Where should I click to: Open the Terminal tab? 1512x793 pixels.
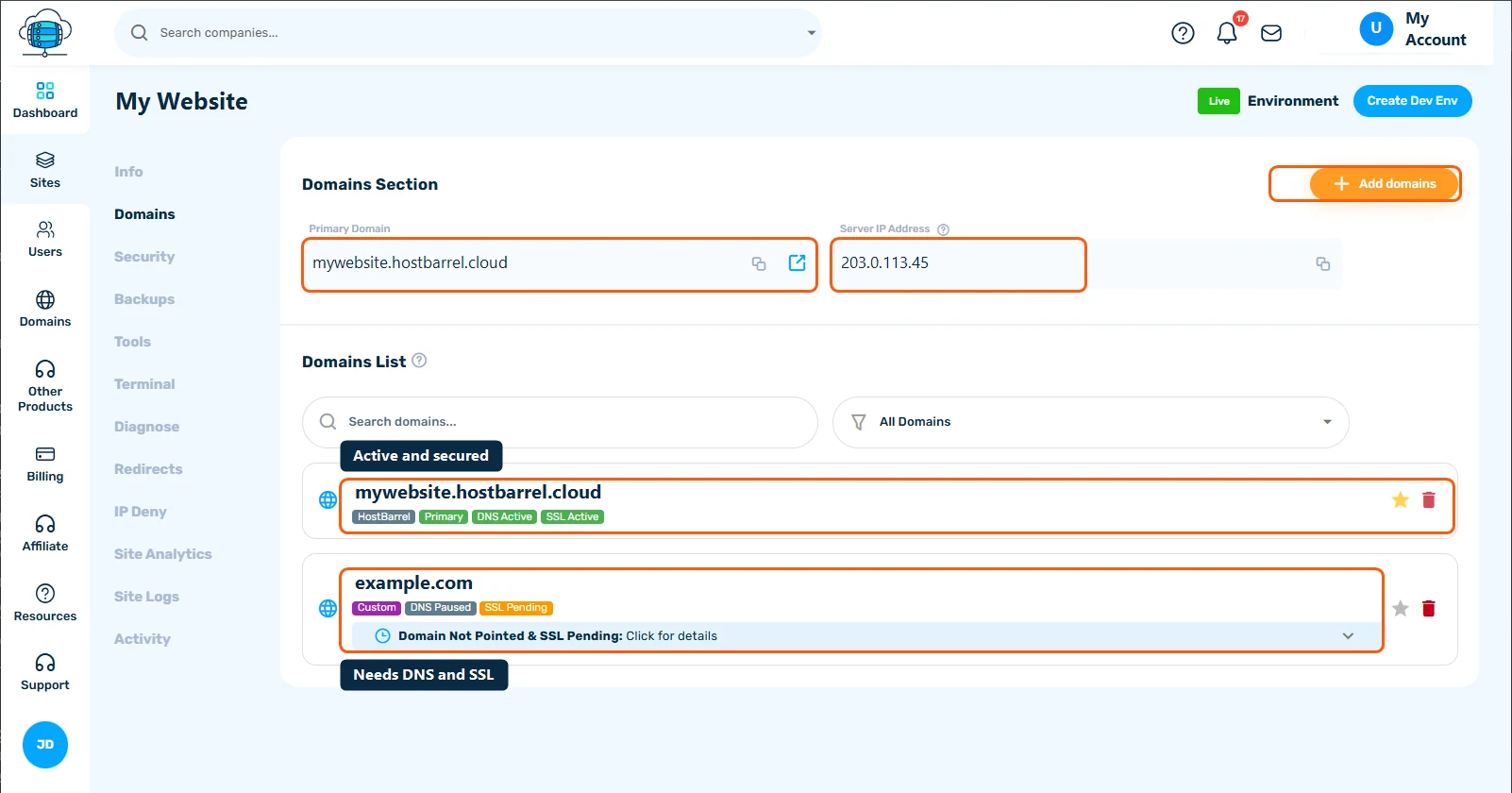point(144,384)
